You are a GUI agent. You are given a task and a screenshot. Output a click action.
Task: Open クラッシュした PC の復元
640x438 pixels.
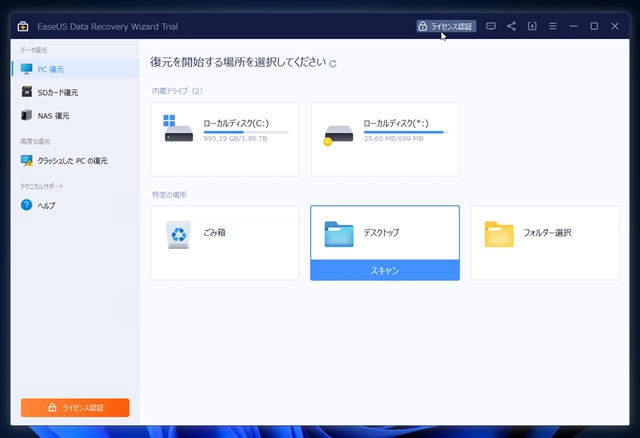76,160
